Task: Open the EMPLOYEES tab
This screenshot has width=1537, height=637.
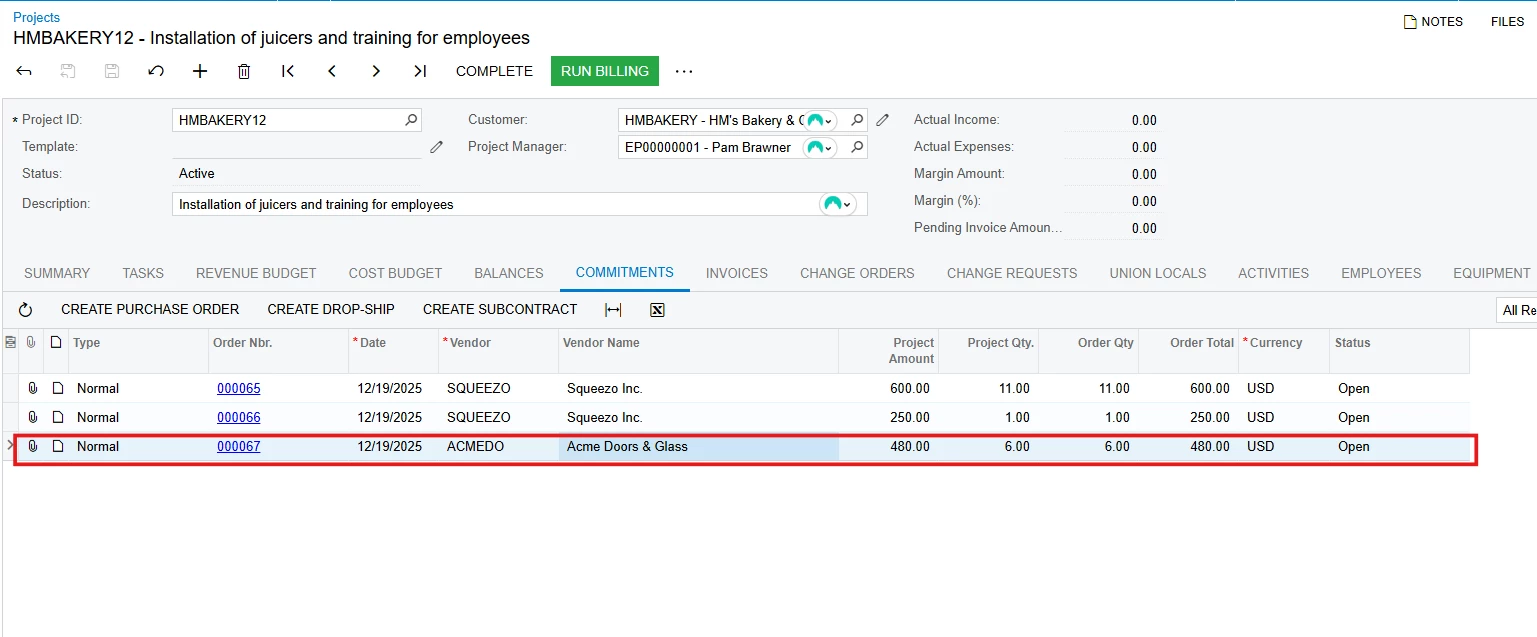Action: pyautogui.click(x=1381, y=273)
